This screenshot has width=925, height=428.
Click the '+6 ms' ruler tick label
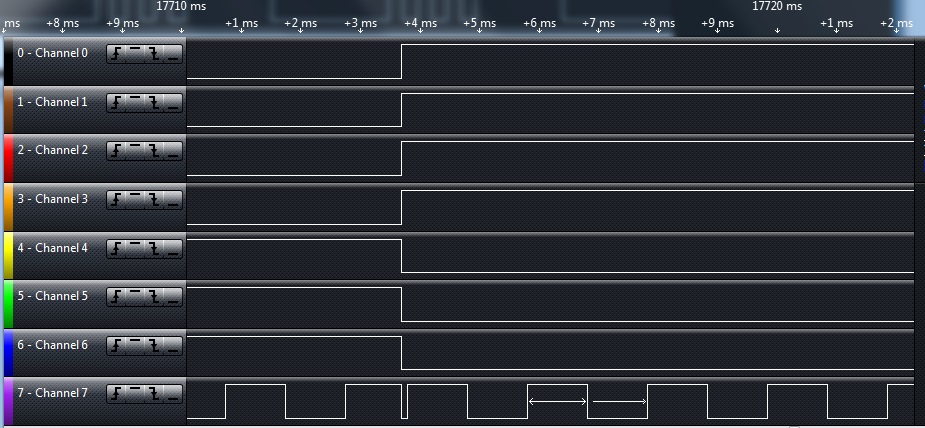539,24
